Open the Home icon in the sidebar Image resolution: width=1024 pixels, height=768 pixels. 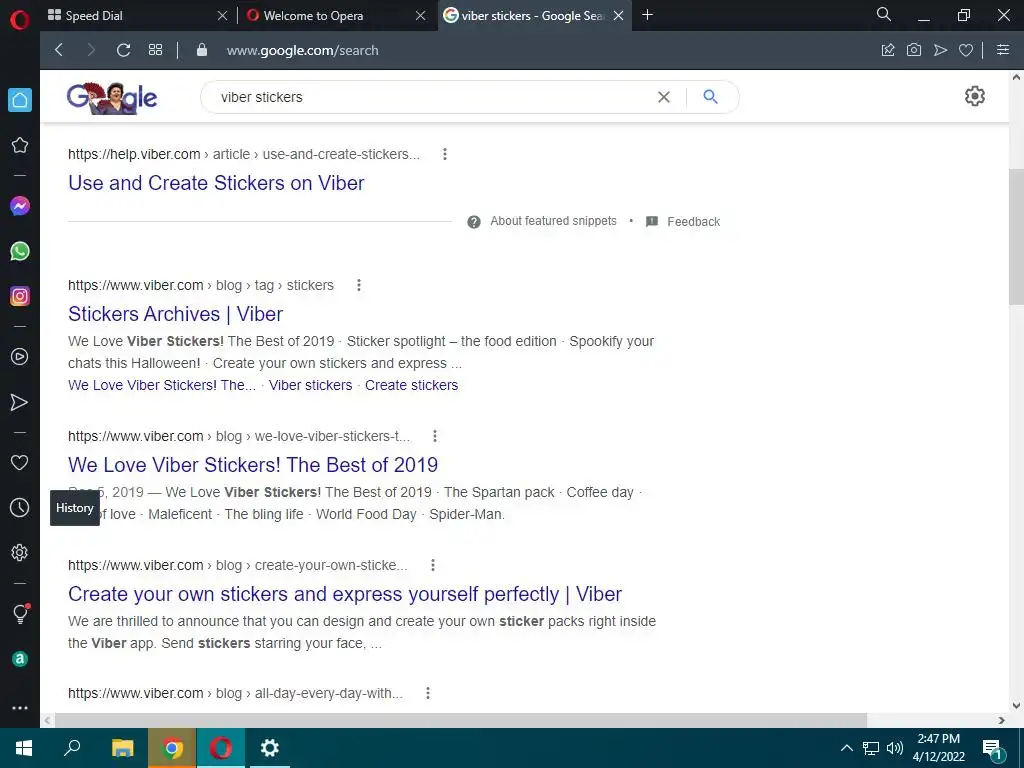[x=20, y=100]
